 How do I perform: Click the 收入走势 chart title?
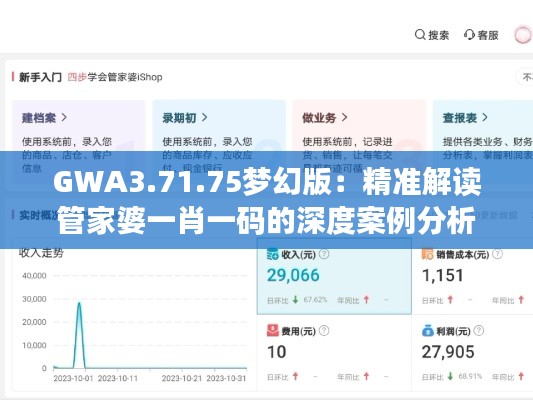tap(41, 253)
